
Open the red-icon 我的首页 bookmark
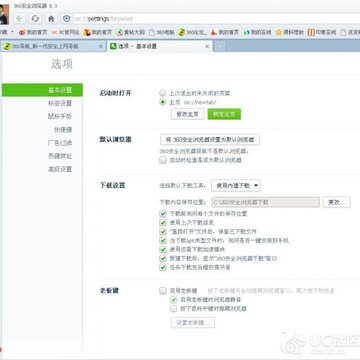point(225,32)
